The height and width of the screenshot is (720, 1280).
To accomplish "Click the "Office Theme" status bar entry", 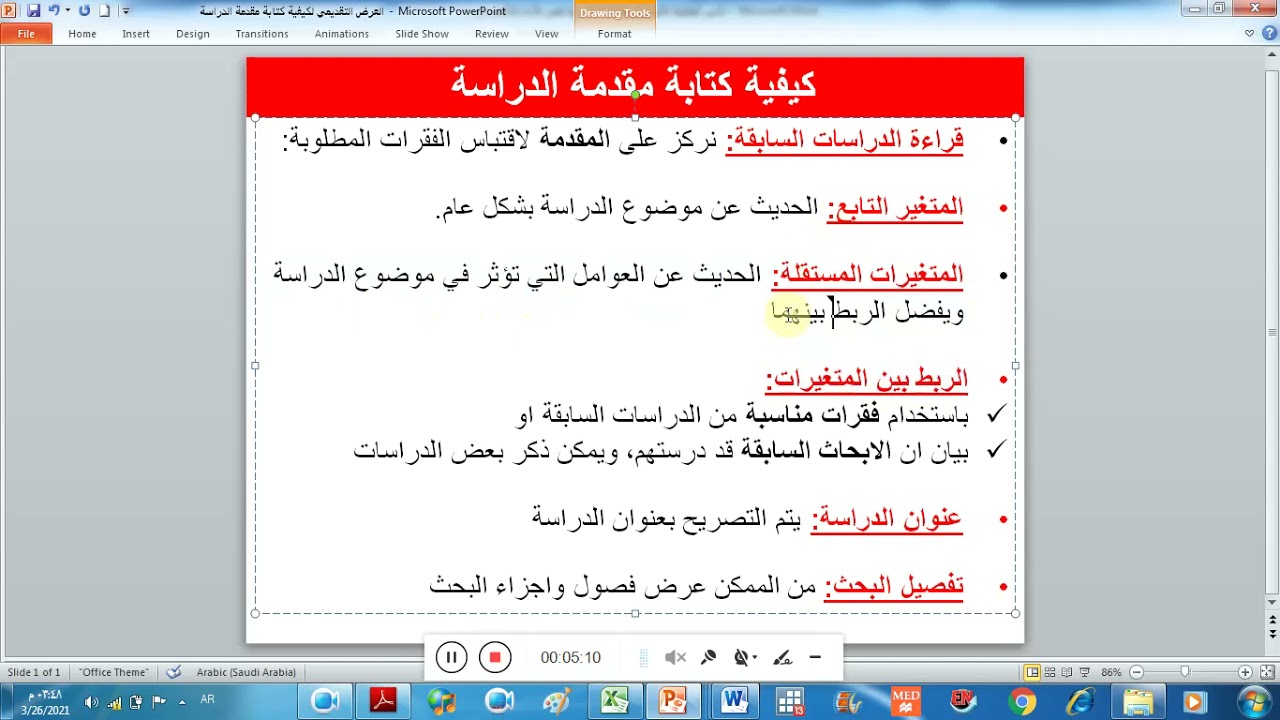I will [x=114, y=672].
